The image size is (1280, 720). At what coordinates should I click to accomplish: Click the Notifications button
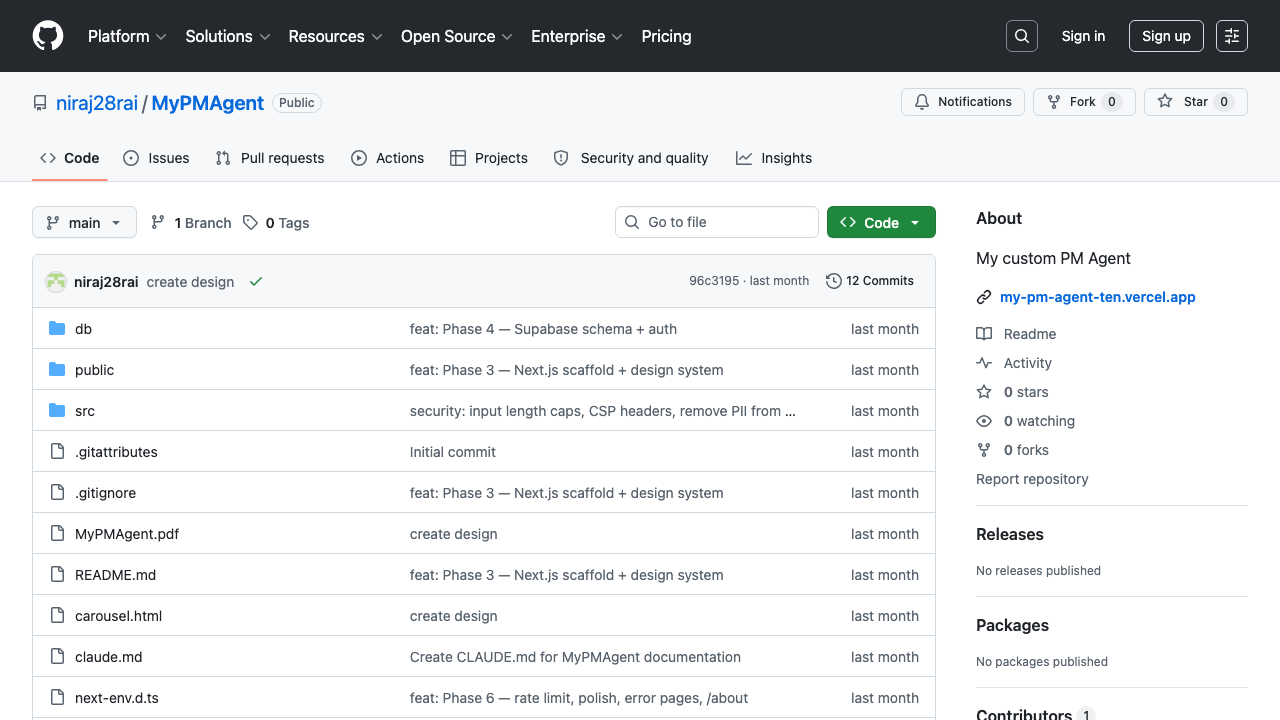[963, 102]
